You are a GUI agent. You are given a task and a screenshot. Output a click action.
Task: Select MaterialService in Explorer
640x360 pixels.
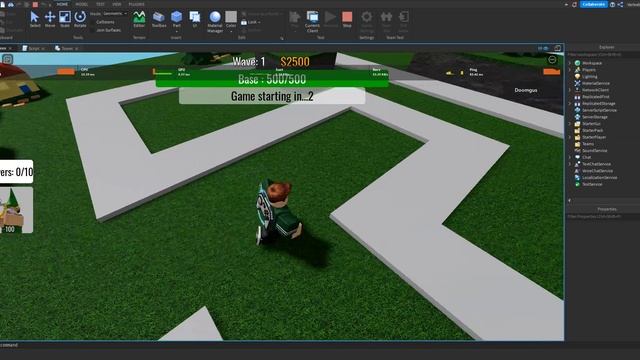[x=596, y=83]
